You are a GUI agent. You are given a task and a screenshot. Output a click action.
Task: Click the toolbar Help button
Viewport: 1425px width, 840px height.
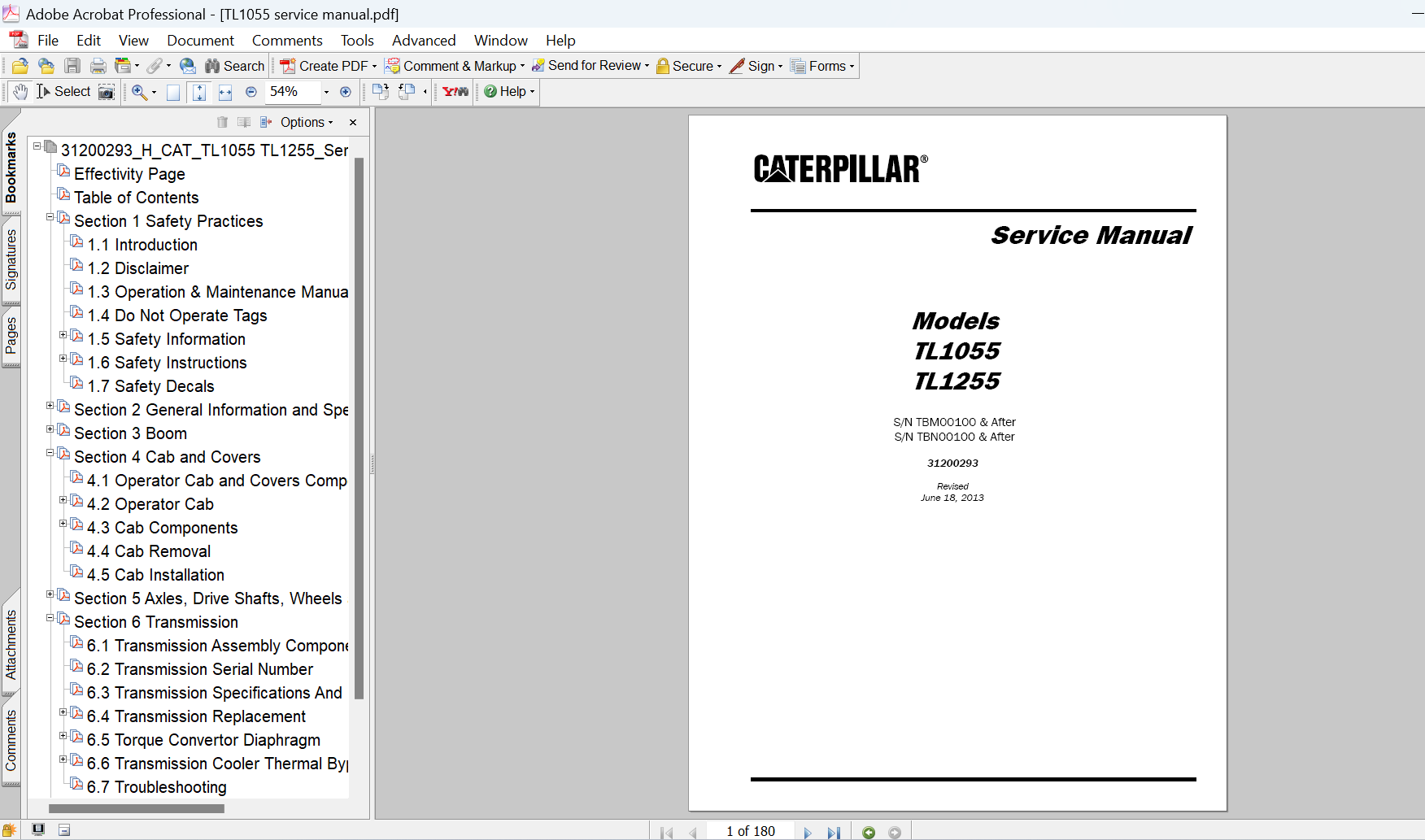[509, 92]
